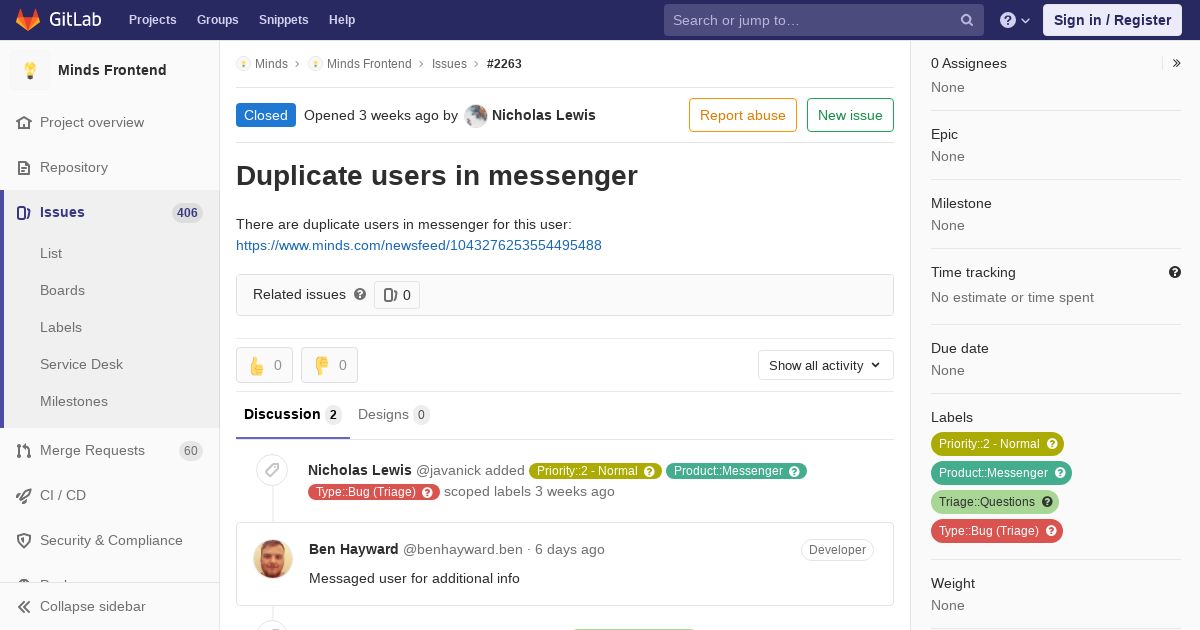The height and width of the screenshot is (630, 1200).
Task: Open the Show all activity dropdown
Action: coord(826,365)
